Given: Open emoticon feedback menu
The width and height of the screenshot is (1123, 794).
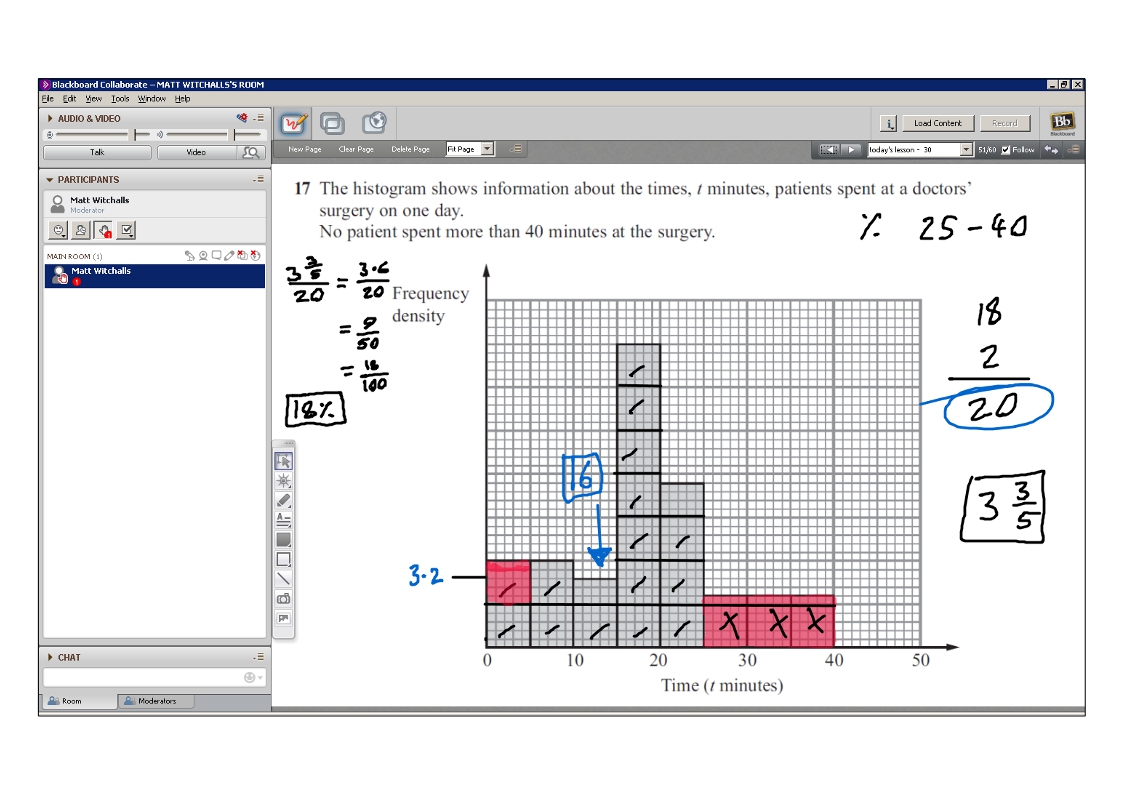Looking at the screenshot, I should pos(59,230).
